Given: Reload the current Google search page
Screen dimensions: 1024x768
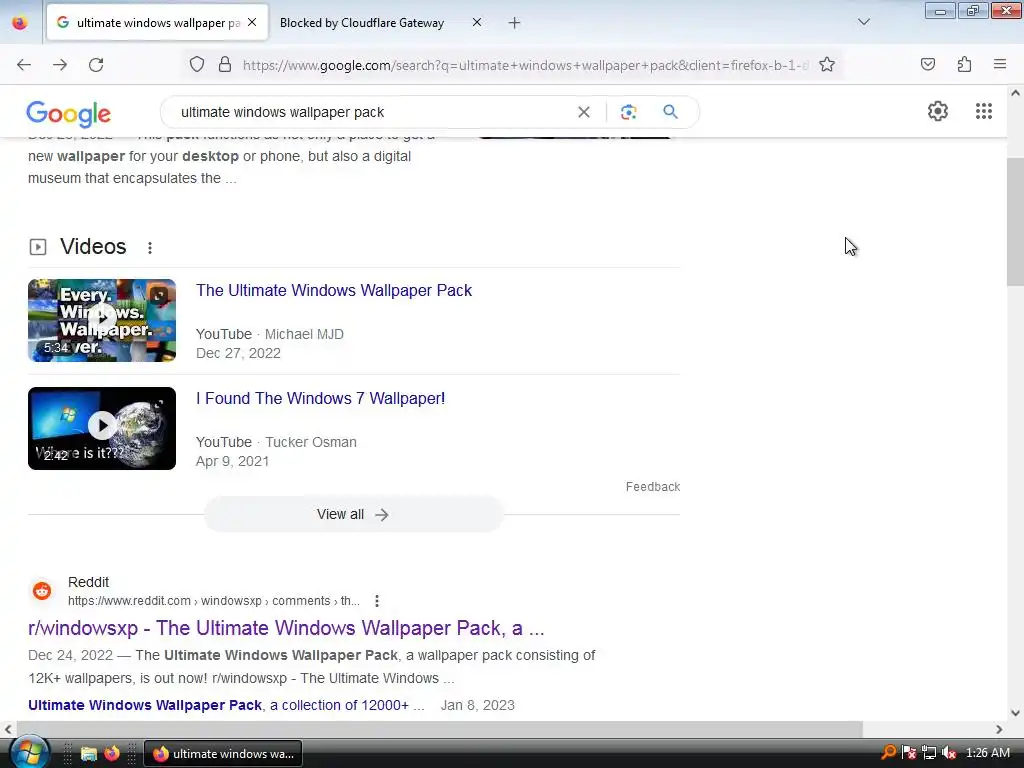Looking at the screenshot, I should click(x=96, y=65).
